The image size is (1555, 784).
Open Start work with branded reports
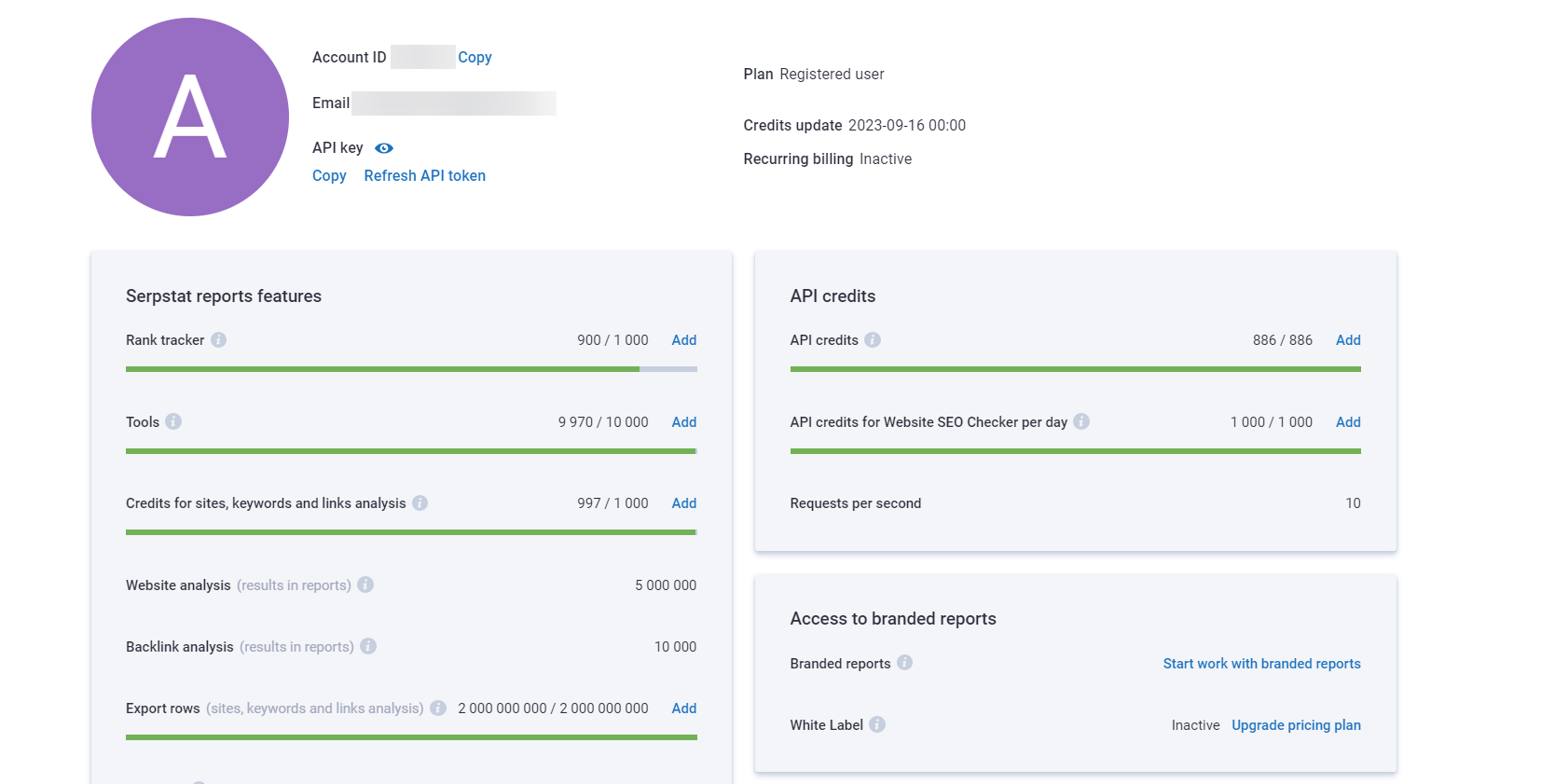point(1261,664)
